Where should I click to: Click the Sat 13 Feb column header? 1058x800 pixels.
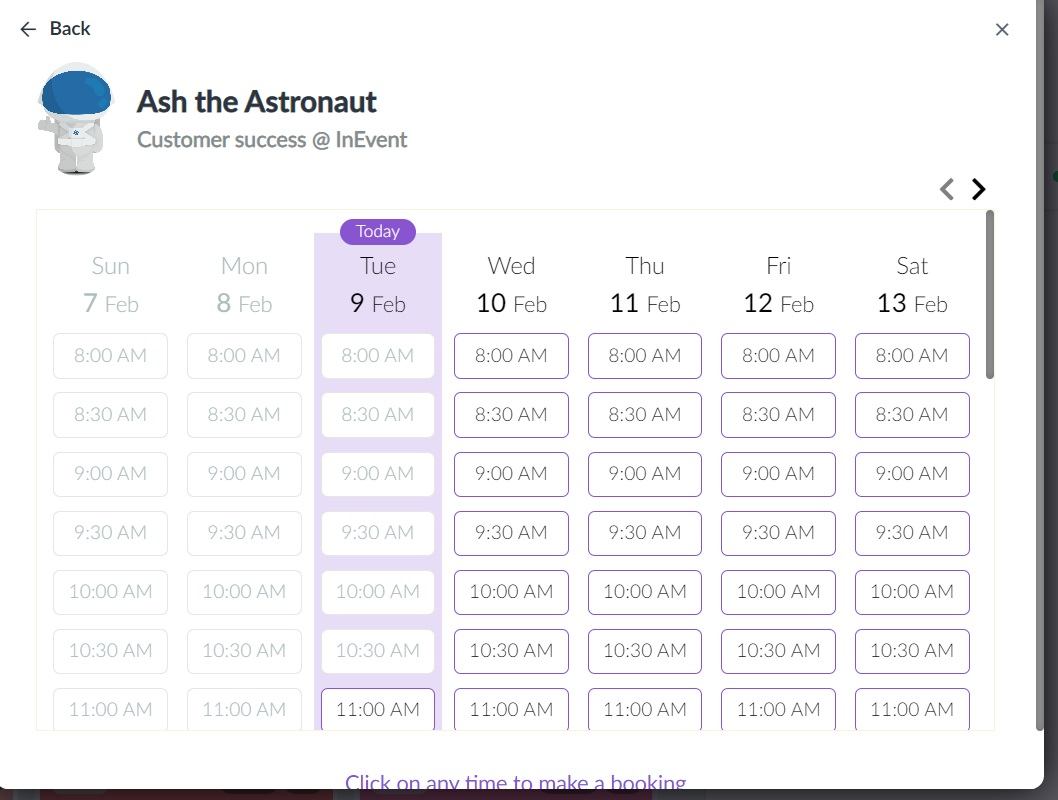tap(912, 285)
